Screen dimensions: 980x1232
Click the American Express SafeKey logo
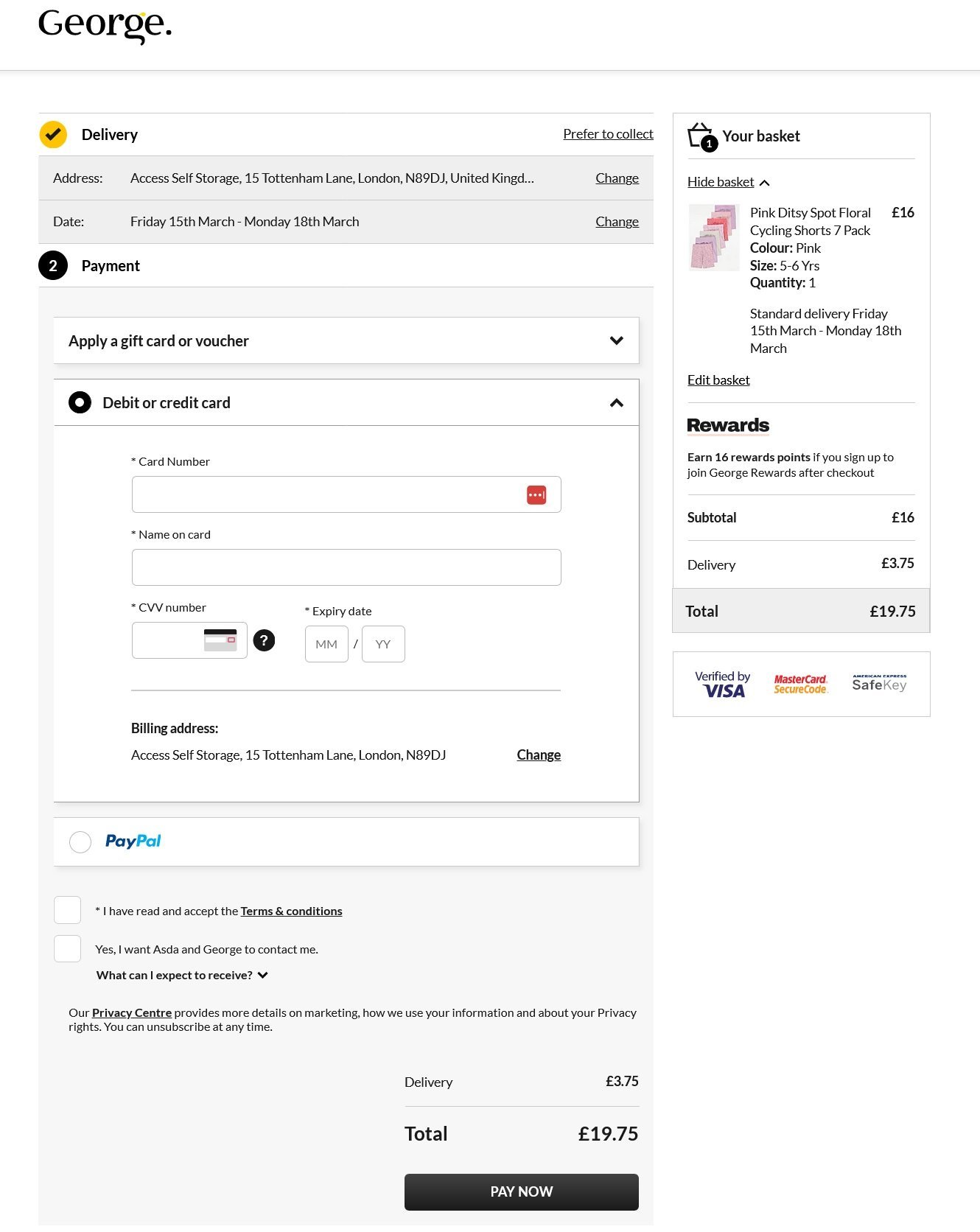(x=880, y=683)
